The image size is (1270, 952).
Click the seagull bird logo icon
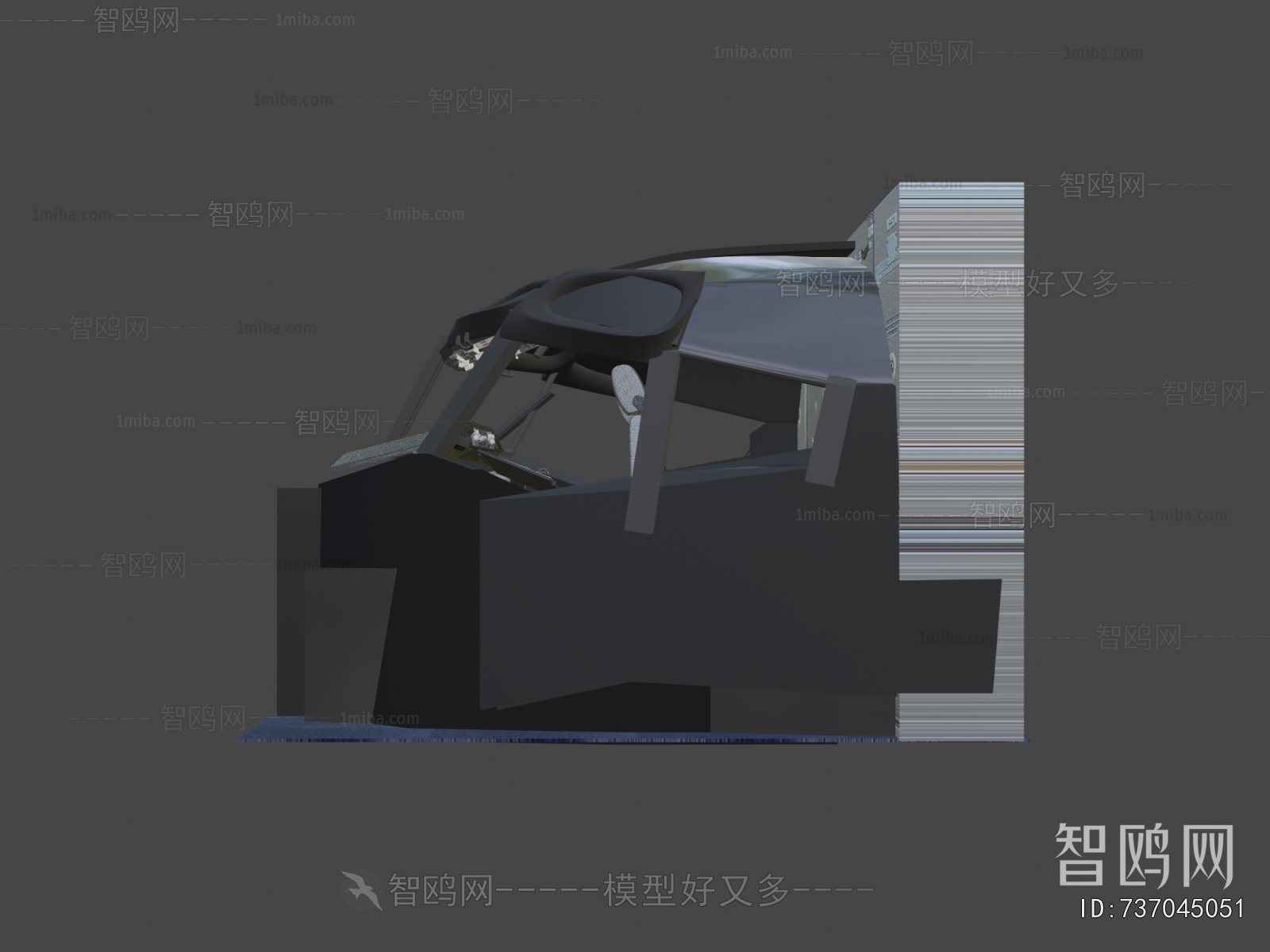(x=363, y=889)
